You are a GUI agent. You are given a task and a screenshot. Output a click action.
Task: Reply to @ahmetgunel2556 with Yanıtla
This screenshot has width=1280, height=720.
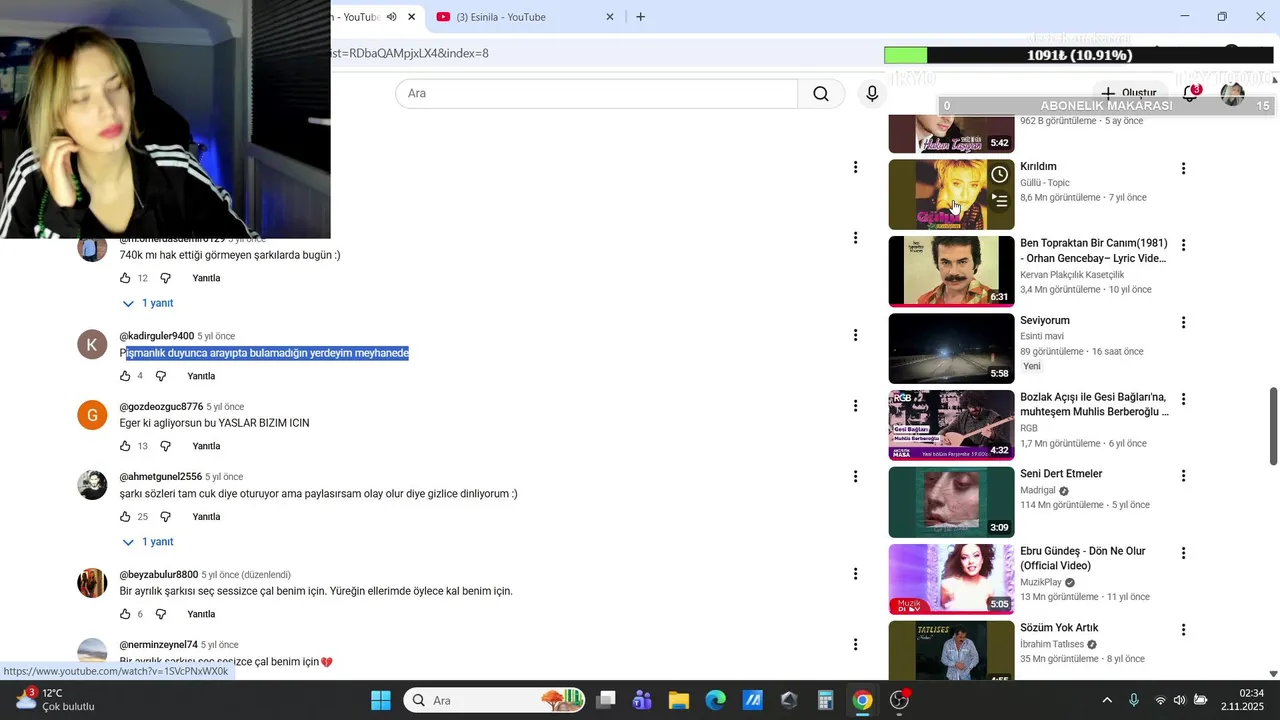tap(206, 517)
